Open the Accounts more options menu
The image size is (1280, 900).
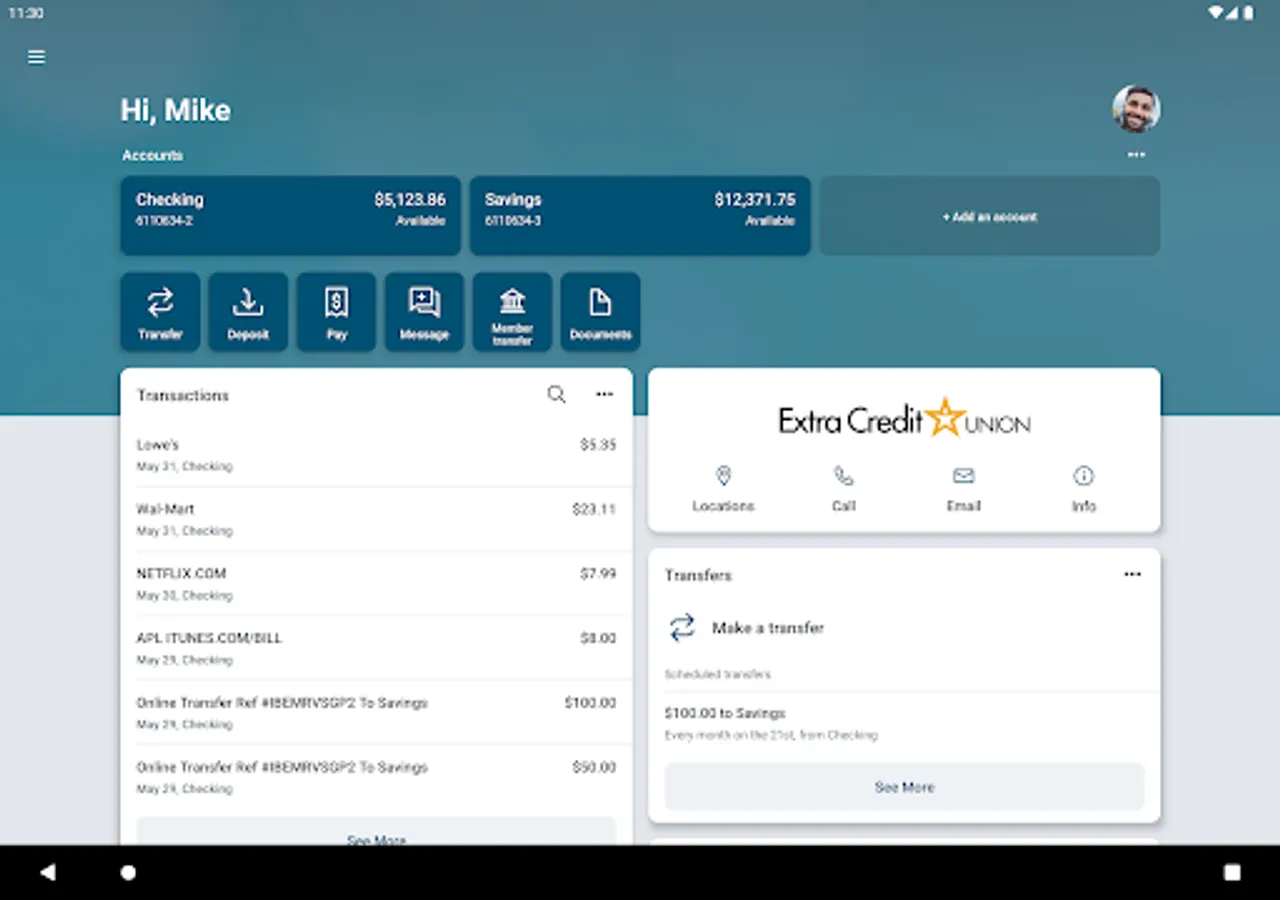point(1136,155)
